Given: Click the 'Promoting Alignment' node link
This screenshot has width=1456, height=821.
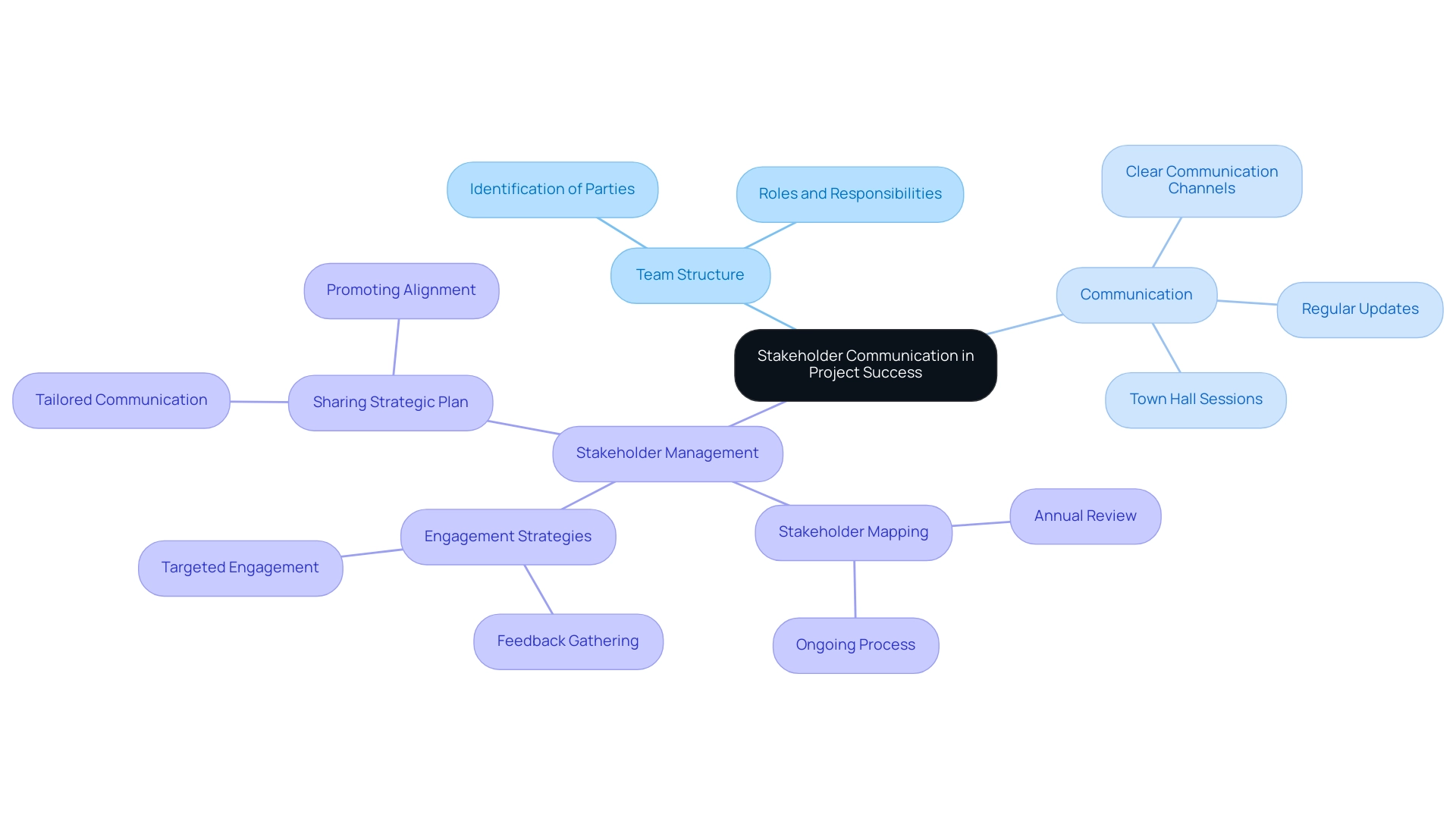Looking at the screenshot, I should pyautogui.click(x=399, y=289).
